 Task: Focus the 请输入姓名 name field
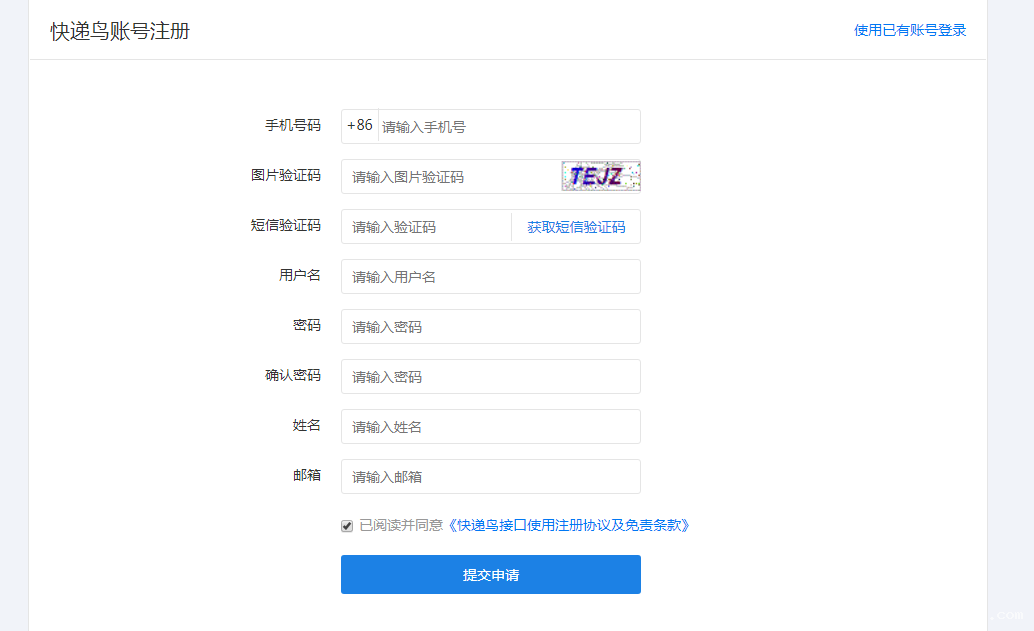click(x=491, y=427)
